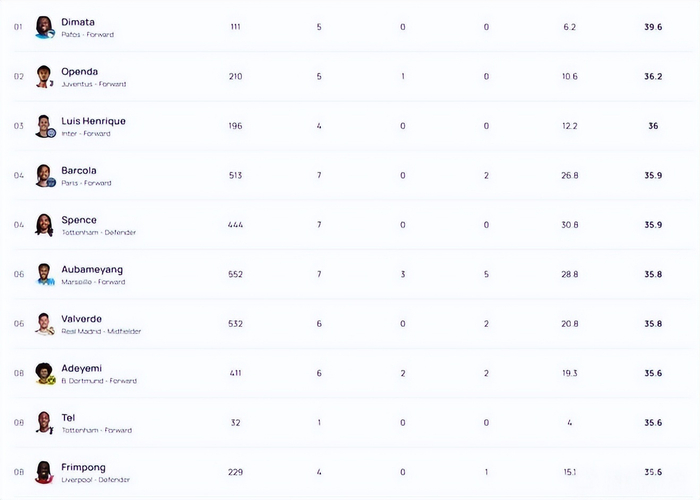
Task: Click Barcola's player avatar photo
Action: point(44,175)
